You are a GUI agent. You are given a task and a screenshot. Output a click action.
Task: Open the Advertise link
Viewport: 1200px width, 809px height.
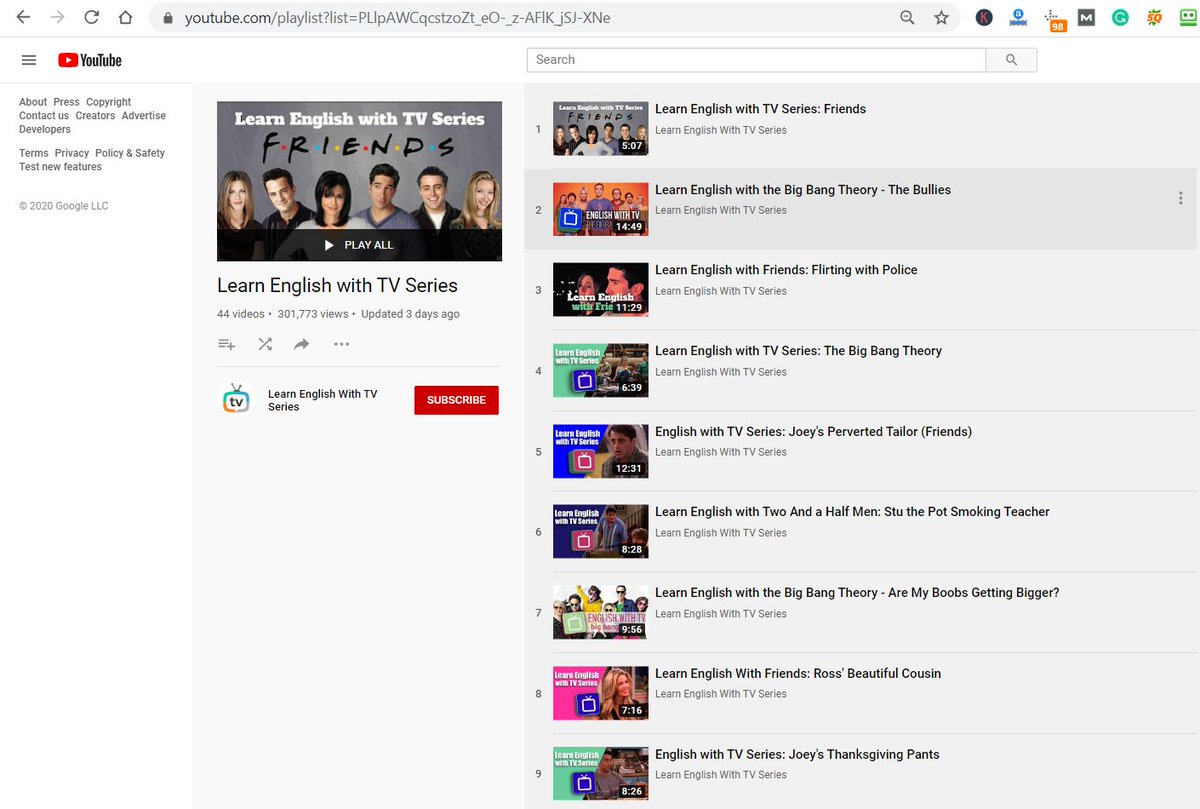144,116
